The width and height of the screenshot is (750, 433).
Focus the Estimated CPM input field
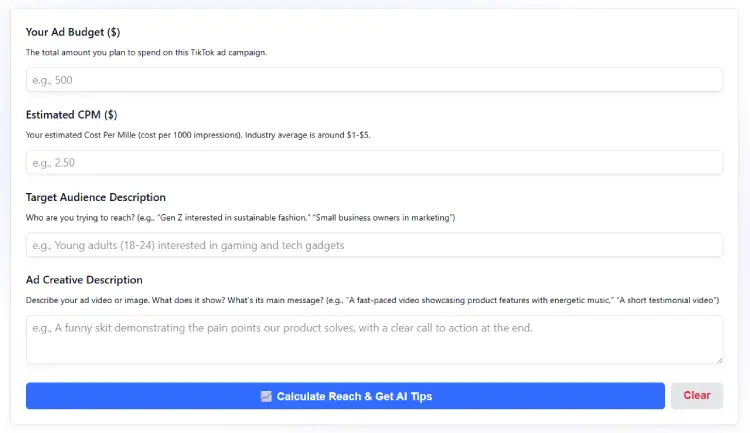point(375,163)
